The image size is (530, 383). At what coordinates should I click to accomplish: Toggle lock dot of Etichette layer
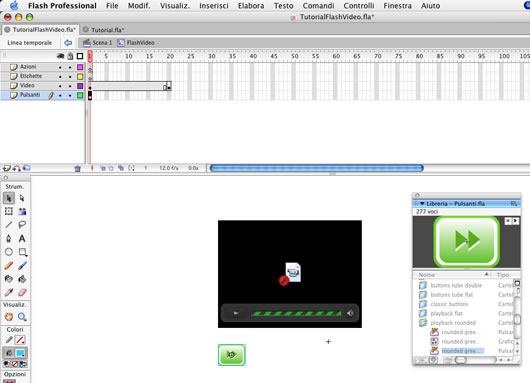point(70,77)
